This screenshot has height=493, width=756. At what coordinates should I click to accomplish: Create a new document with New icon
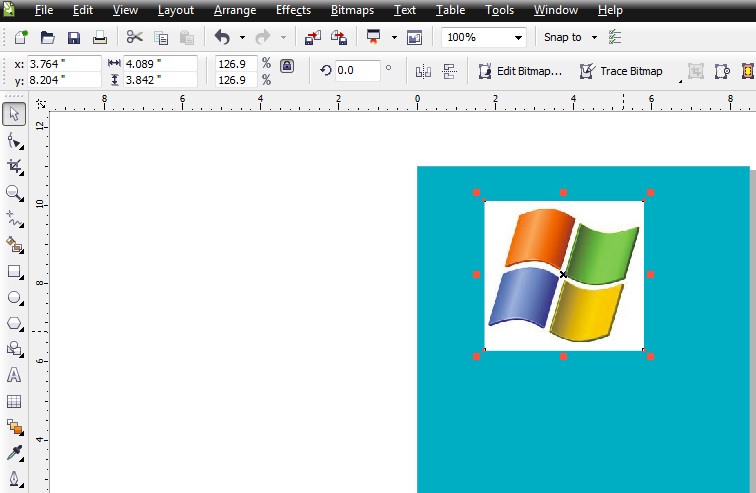coord(21,37)
